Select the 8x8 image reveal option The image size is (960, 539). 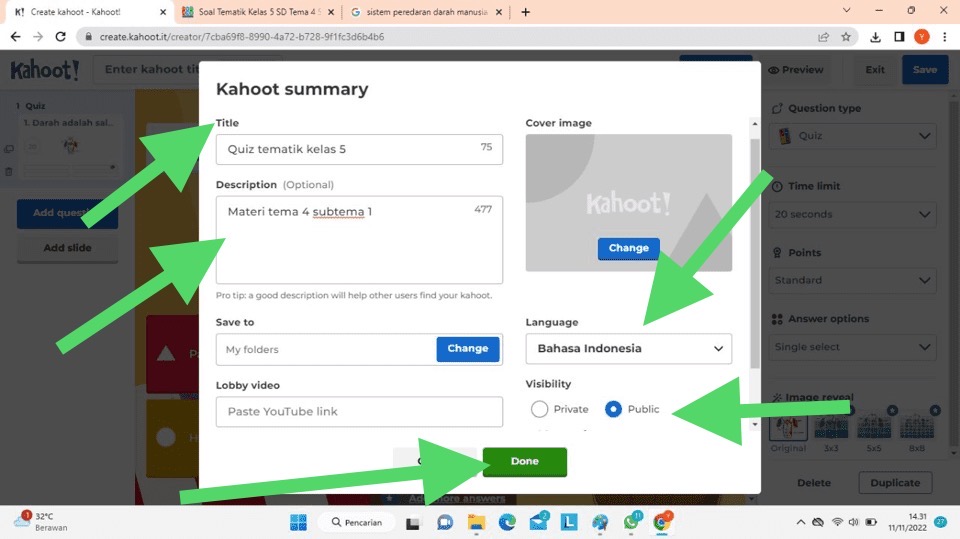[917, 427]
